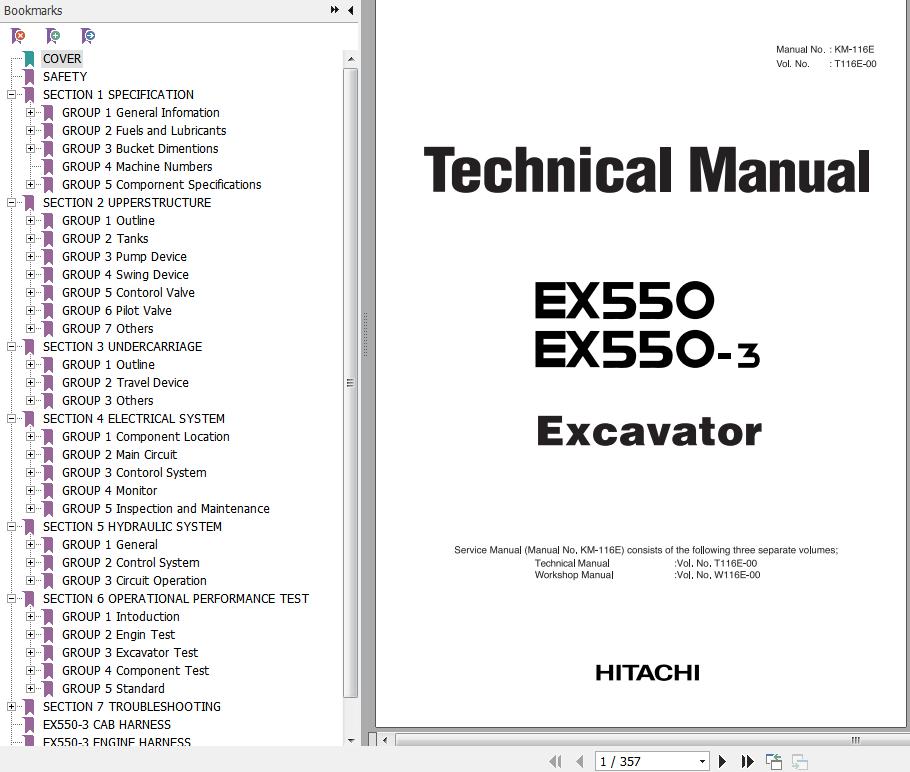Click the go to bookmark icon

[x=88, y=36]
